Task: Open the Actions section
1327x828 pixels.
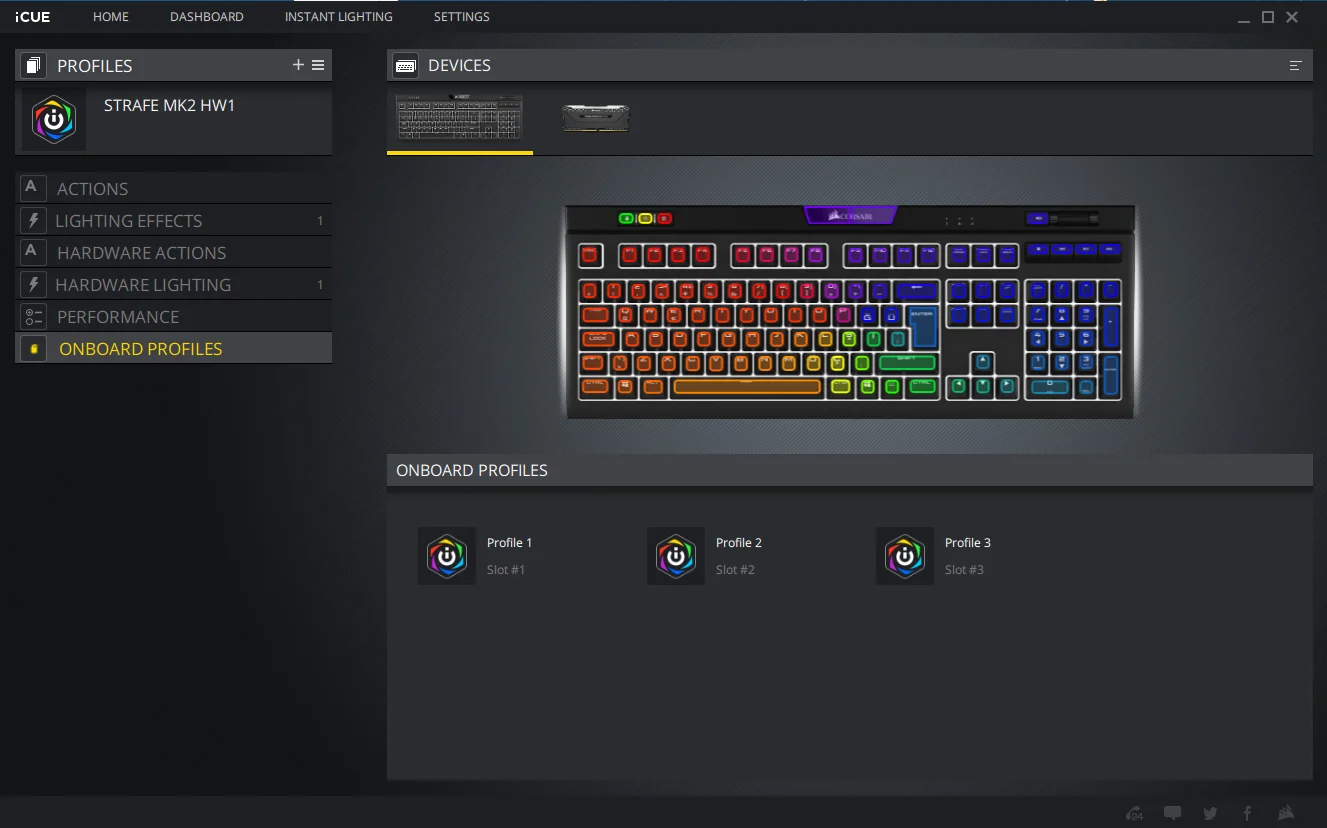Action: point(174,188)
